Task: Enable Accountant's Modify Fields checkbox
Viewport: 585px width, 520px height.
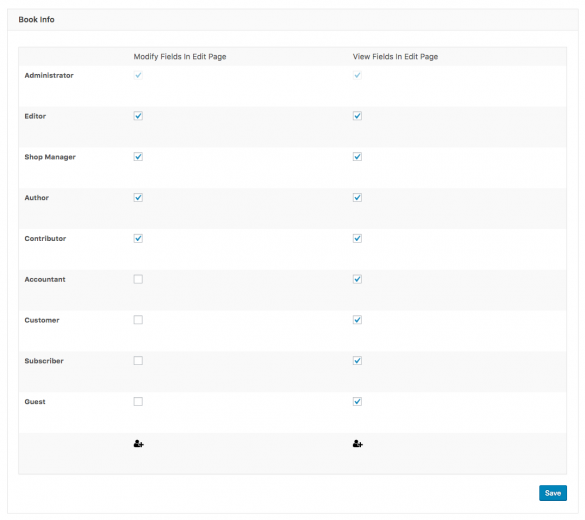Action: click(138, 279)
